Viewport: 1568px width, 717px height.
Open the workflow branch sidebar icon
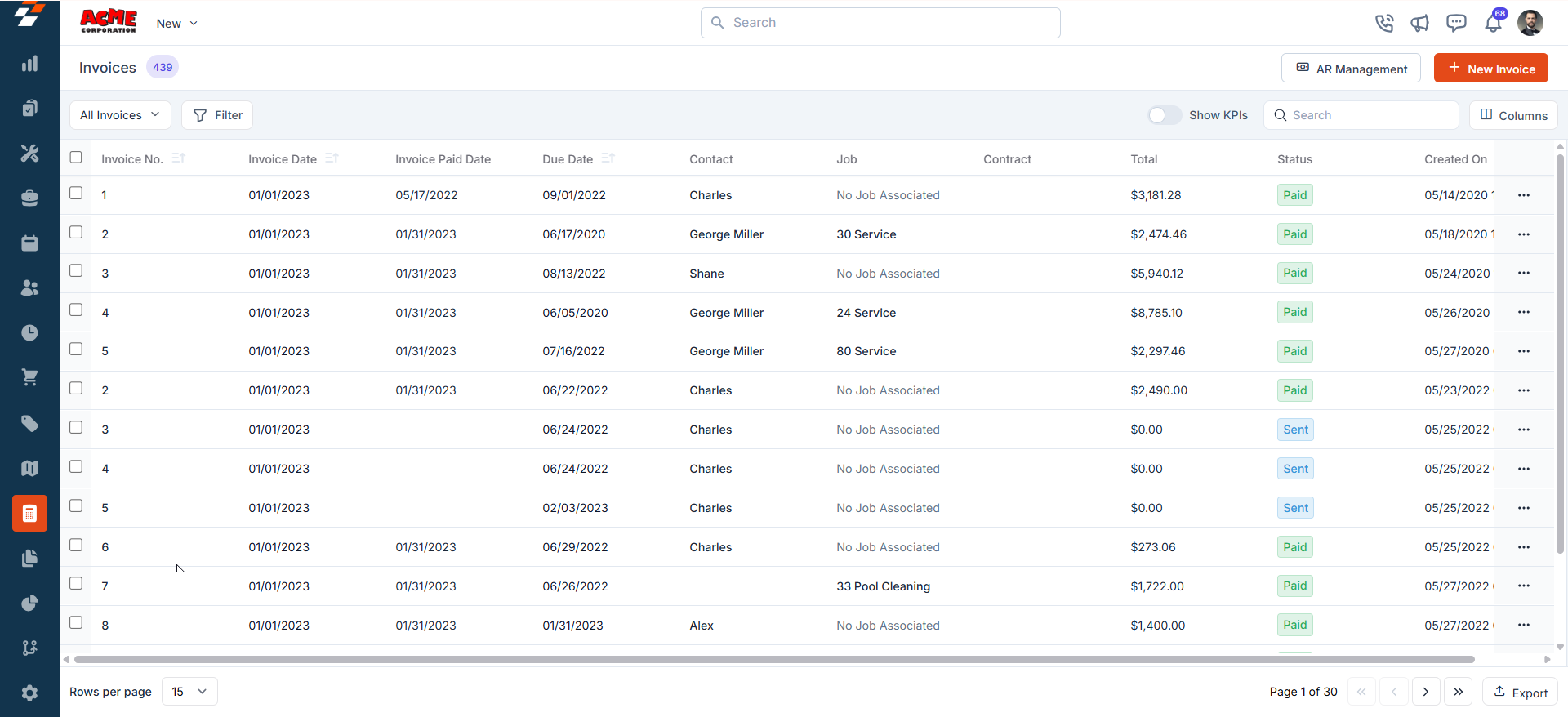pyautogui.click(x=29, y=648)
